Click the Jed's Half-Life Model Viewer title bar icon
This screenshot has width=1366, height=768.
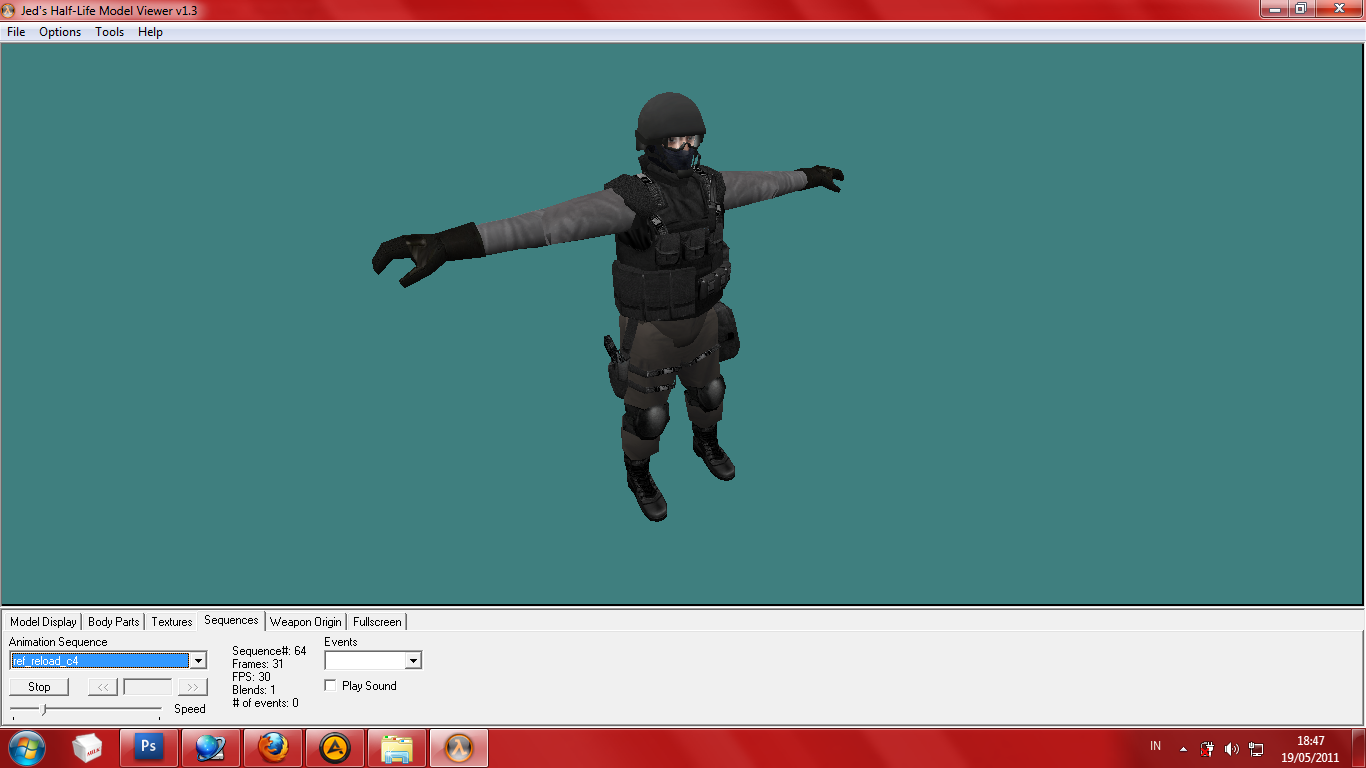pos(9,9)
